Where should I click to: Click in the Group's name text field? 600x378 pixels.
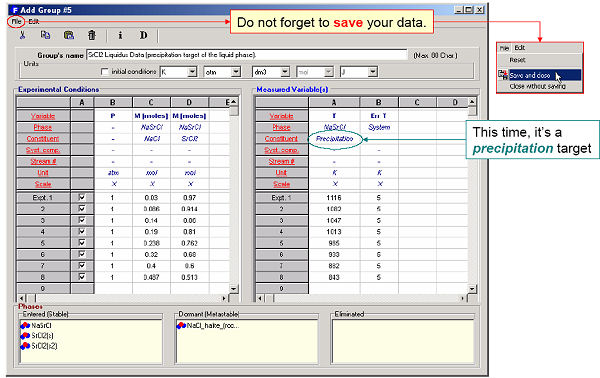pyautogui.click(x=247, y=55)
